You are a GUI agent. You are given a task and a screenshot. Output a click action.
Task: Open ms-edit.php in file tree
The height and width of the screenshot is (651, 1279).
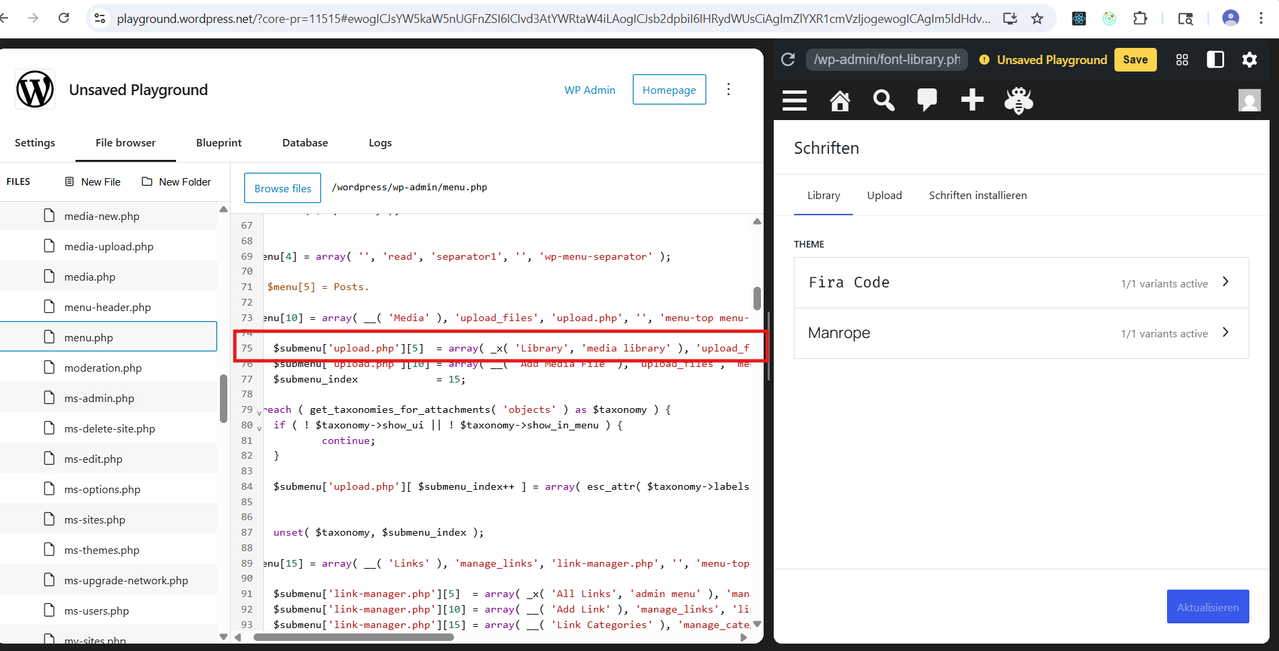108,459
